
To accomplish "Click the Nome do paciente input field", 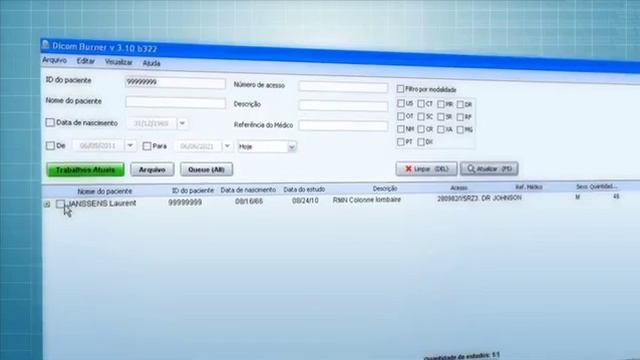I will click(176, 102).
